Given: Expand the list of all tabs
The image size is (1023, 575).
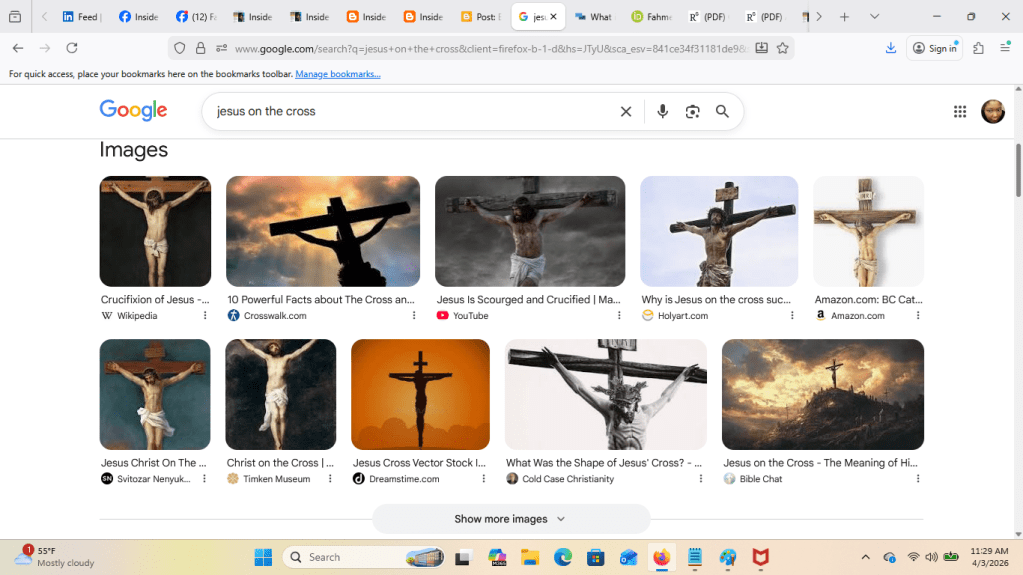Looking at the screenshot, I should pos(874,16).
